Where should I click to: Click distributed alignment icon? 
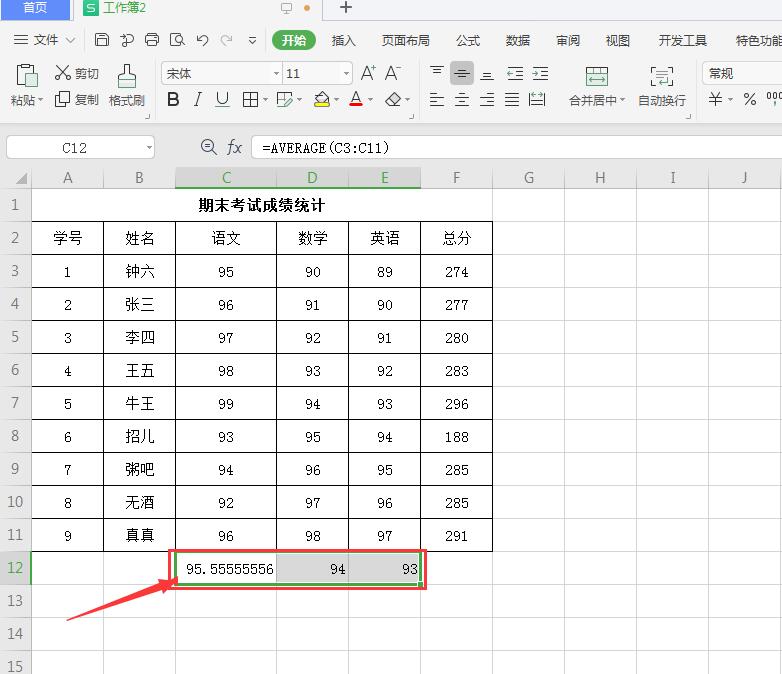pyautogui.click(x=537, y=99)
